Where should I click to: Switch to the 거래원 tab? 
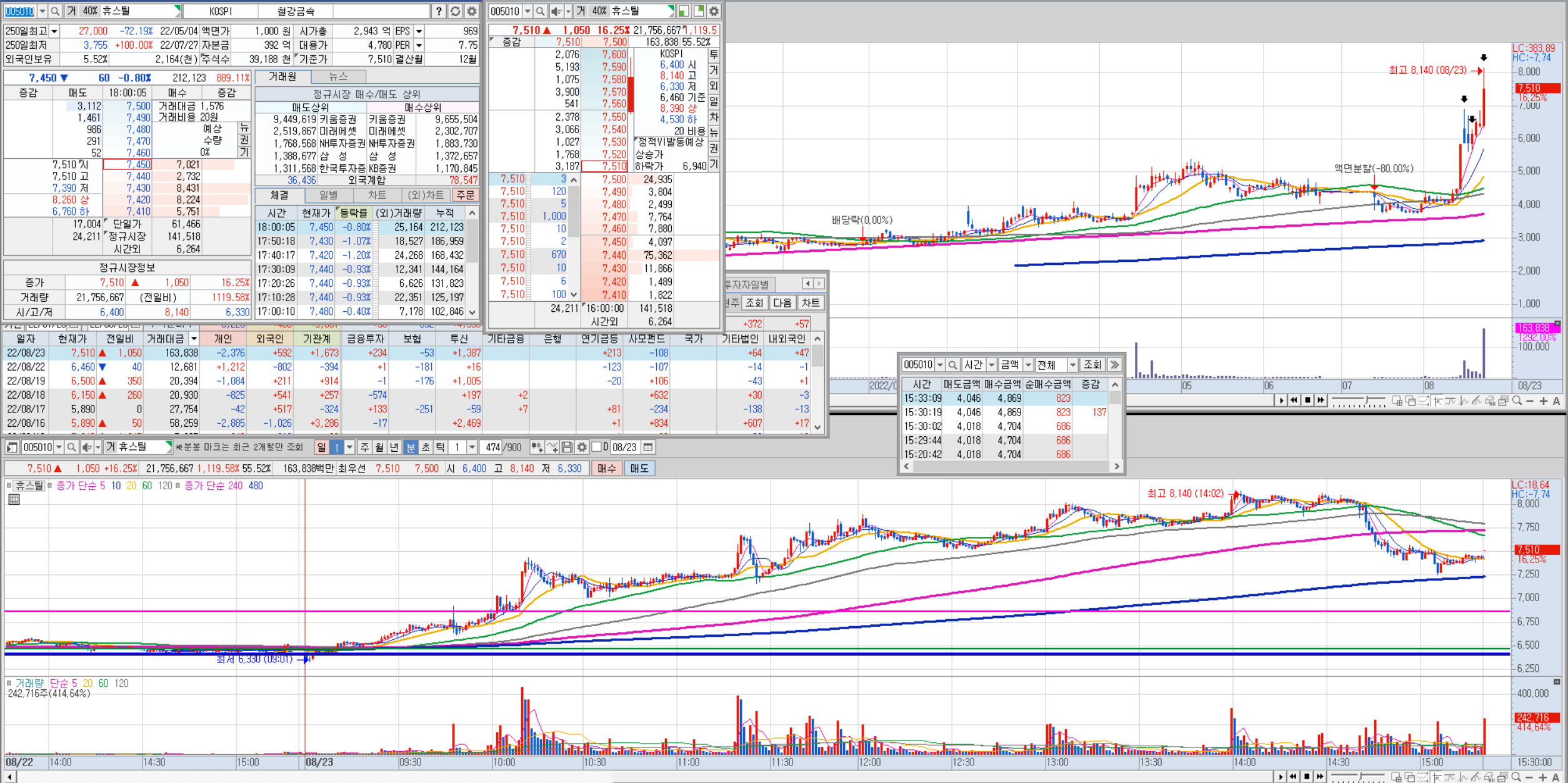(282, 77)
